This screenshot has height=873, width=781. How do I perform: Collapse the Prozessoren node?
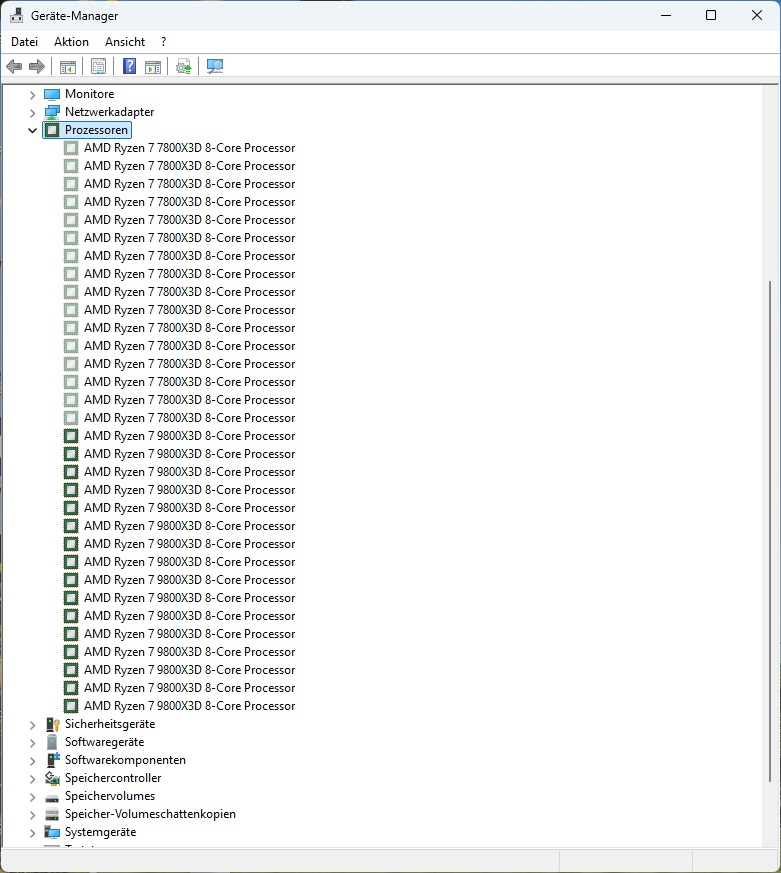tap(32, 130)
